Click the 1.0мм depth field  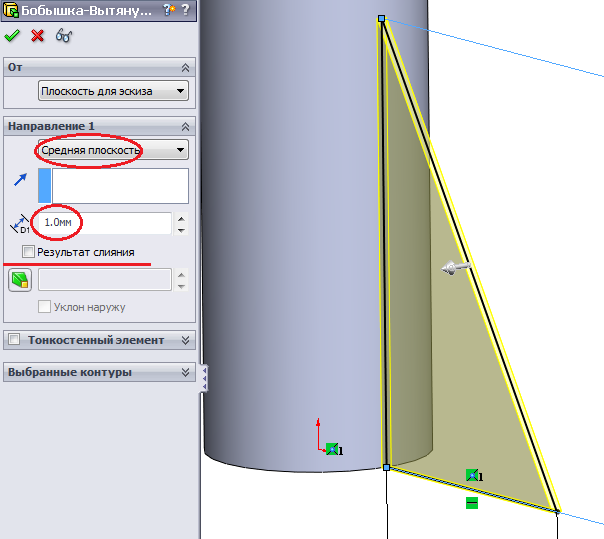(105, 223)
